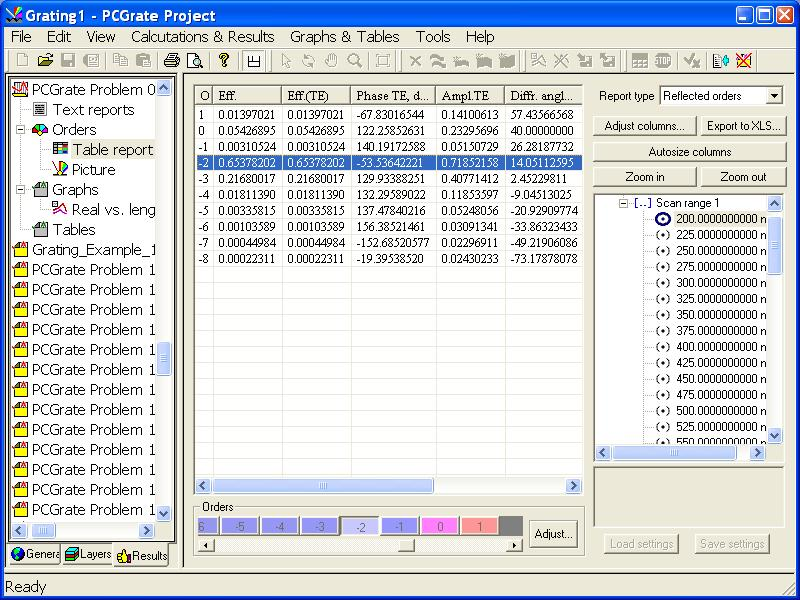Select the 250.0000000000 wavelength radio button
This screenshot has width=800, height=600.
click(662, 251)
